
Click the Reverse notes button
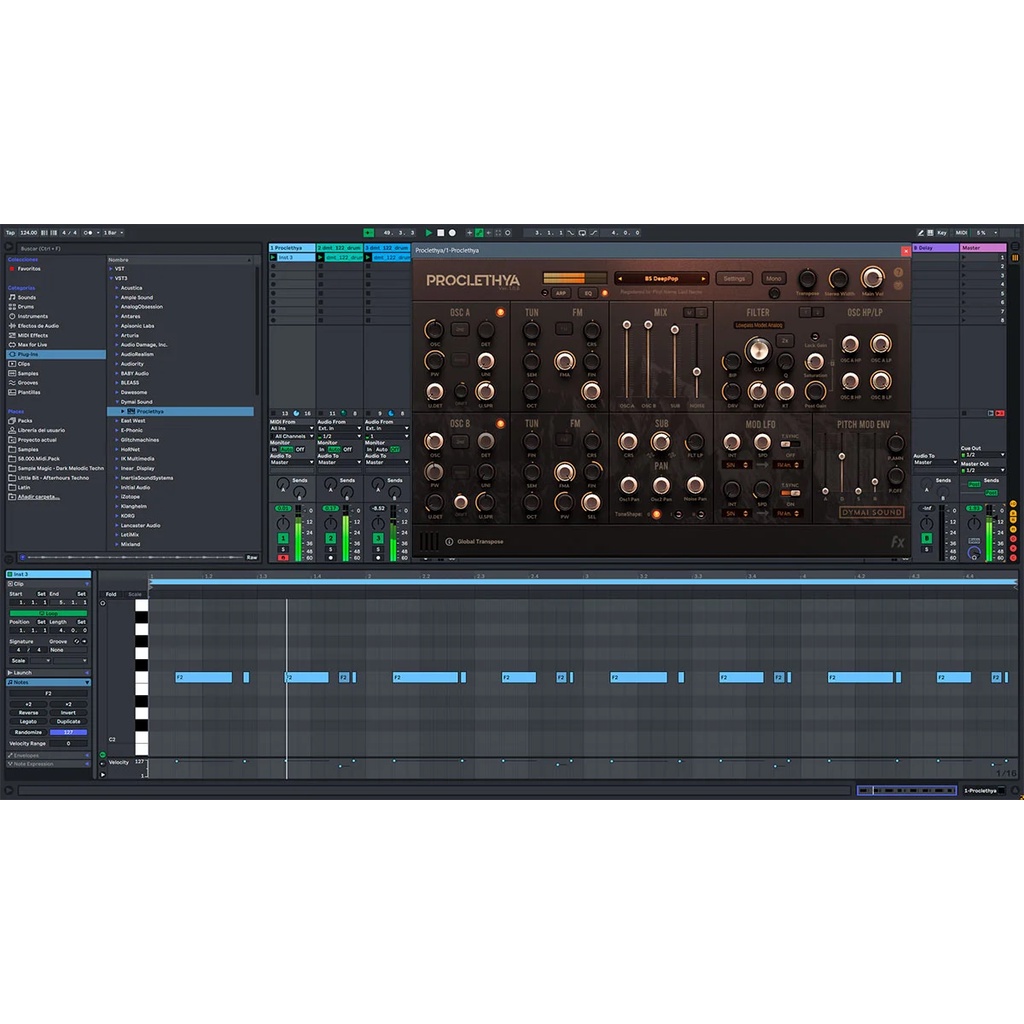(x=28, y=712)
